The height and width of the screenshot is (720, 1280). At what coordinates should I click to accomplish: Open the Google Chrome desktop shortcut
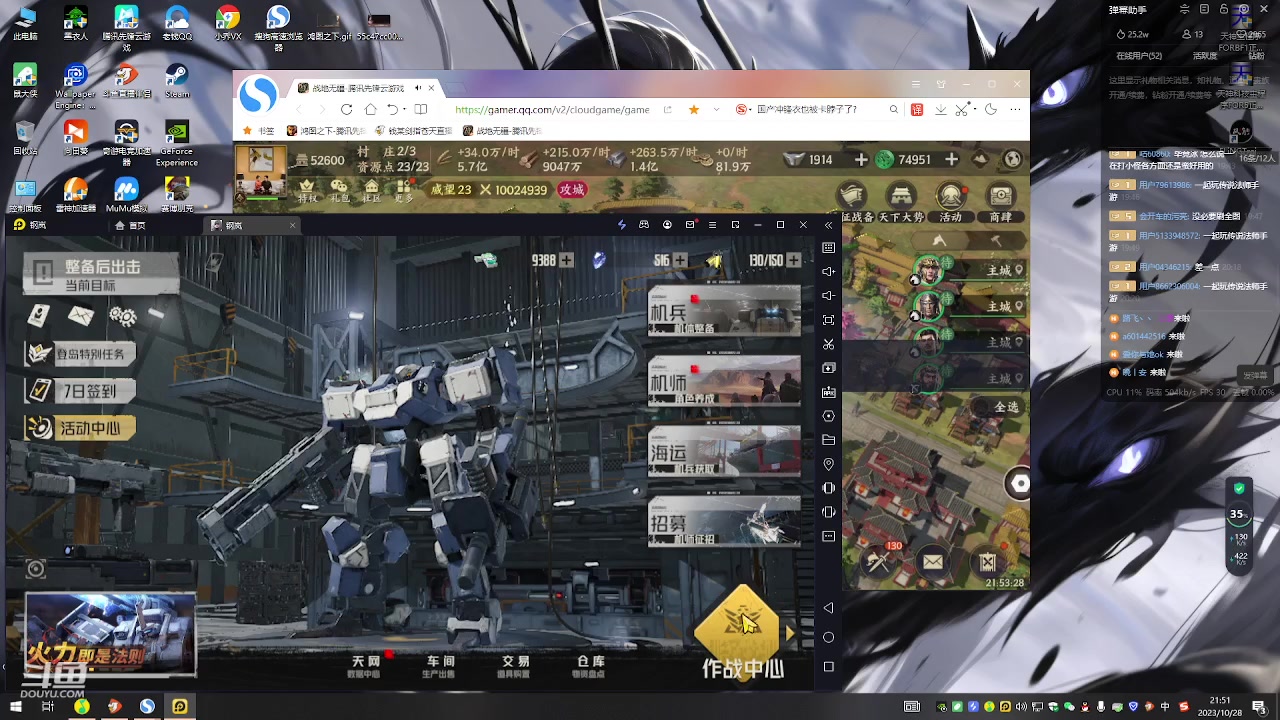pyautogui.click(x=227, y=24)
